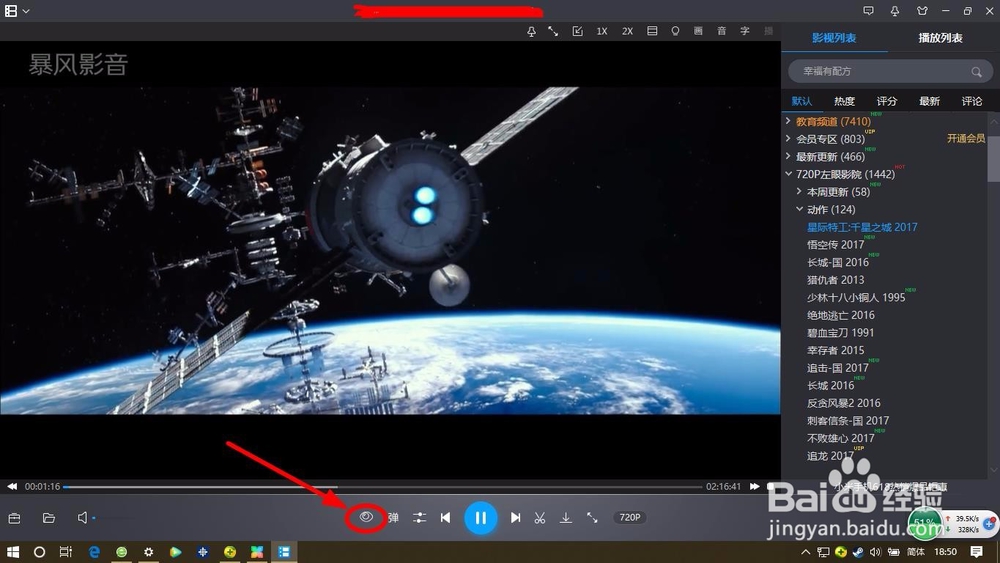Set video size to 1X
1000x563 pixels.
[x=602, y=31]
